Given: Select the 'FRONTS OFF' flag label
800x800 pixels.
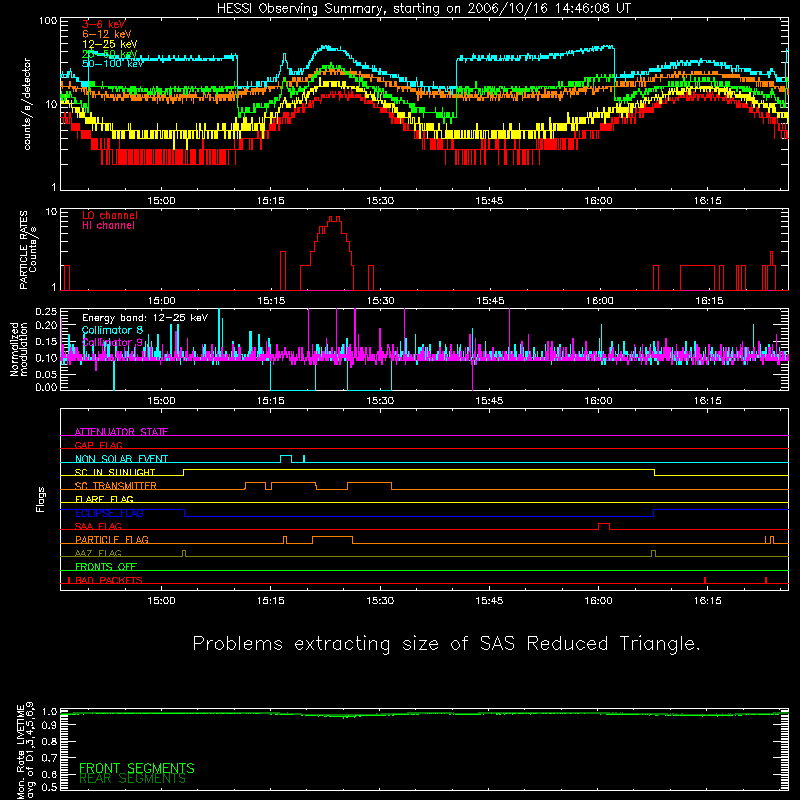Looking at the screenshot, I should click(x=106, y=567).
